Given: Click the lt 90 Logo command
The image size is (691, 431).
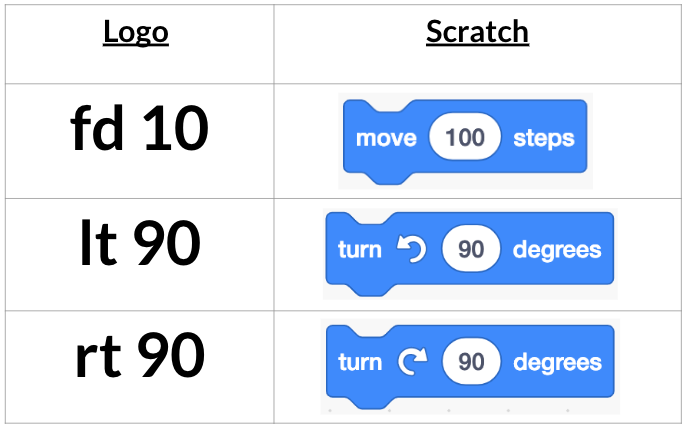Looking at the screenshot, I should pos(140,243).
